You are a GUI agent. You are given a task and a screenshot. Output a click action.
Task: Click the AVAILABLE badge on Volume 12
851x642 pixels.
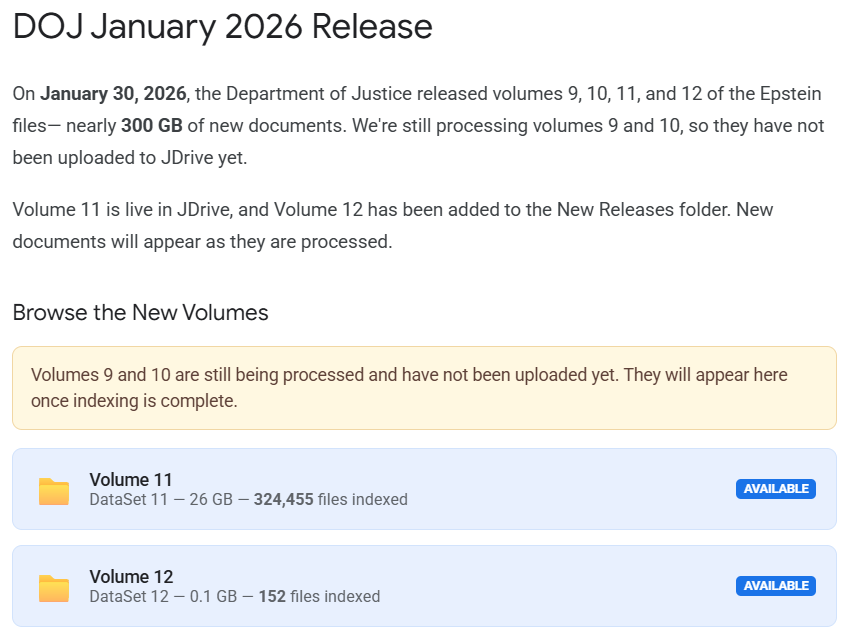775,586
